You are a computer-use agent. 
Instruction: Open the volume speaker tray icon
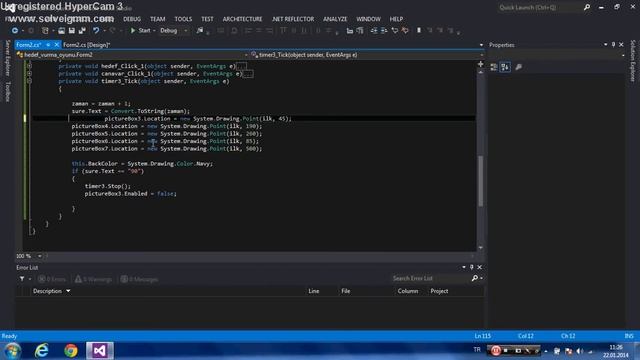coord(579,351)
